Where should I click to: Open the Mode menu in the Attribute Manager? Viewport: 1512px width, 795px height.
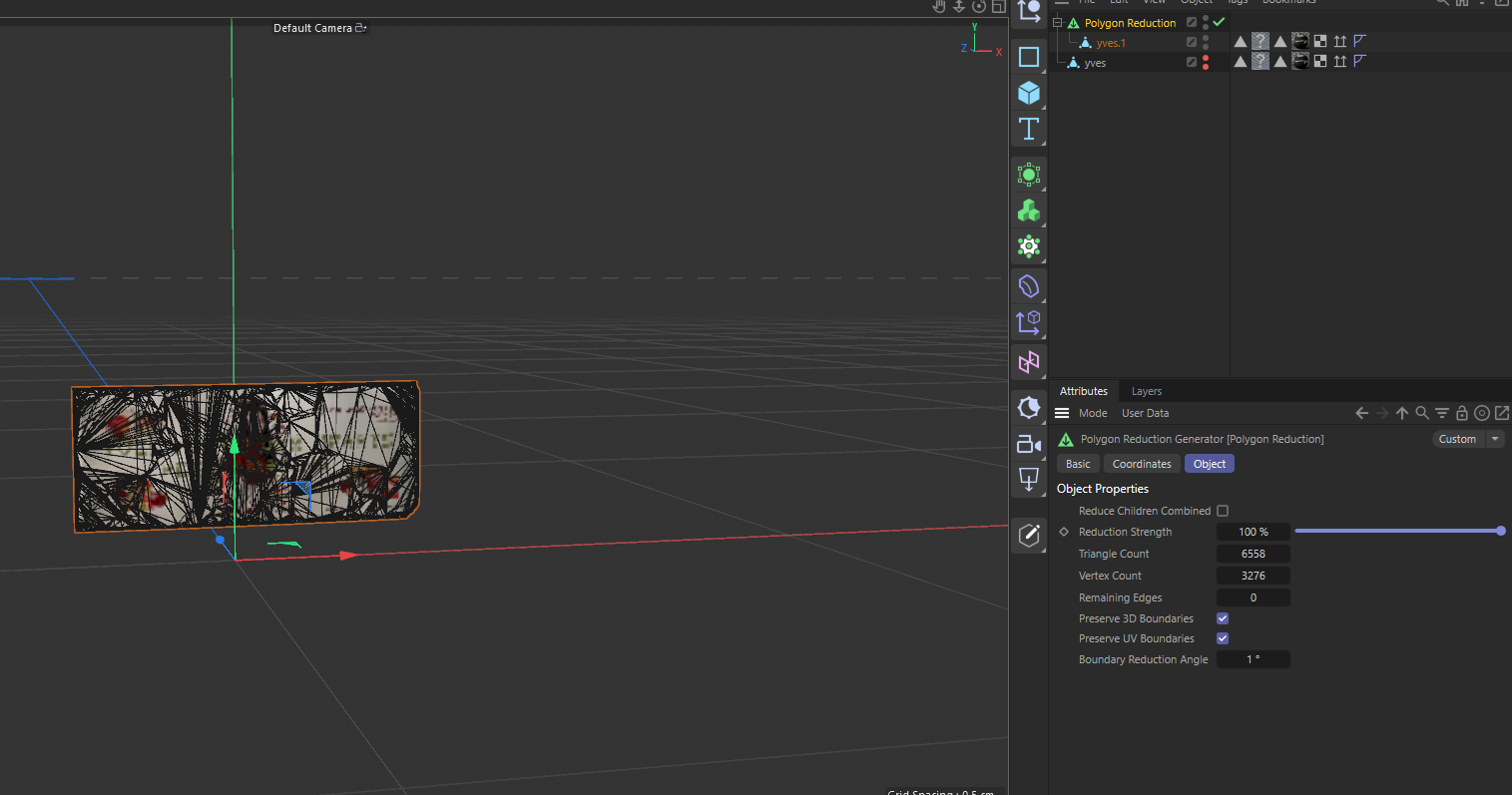click(1093, 412)
